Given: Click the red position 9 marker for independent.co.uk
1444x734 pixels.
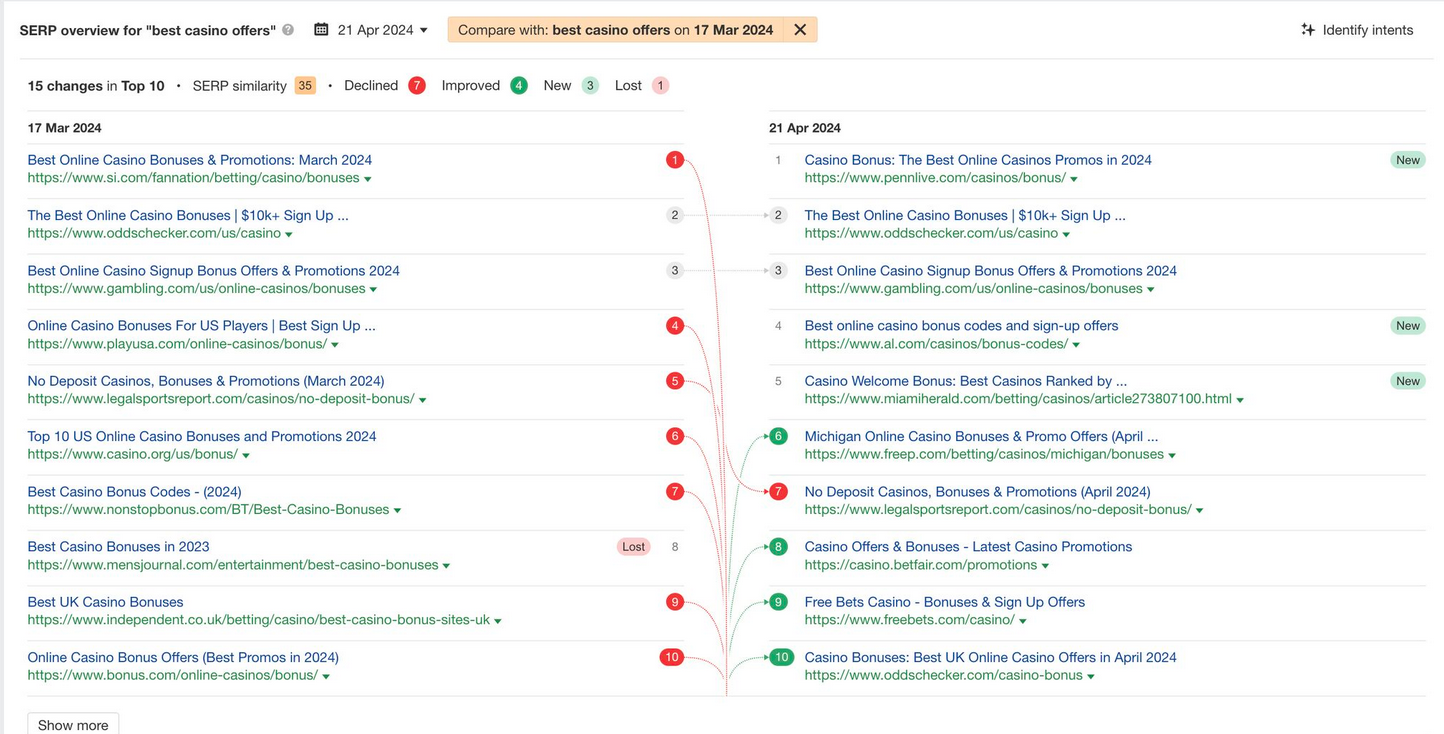Looking at the screenshot, I should tap(675, 602).
